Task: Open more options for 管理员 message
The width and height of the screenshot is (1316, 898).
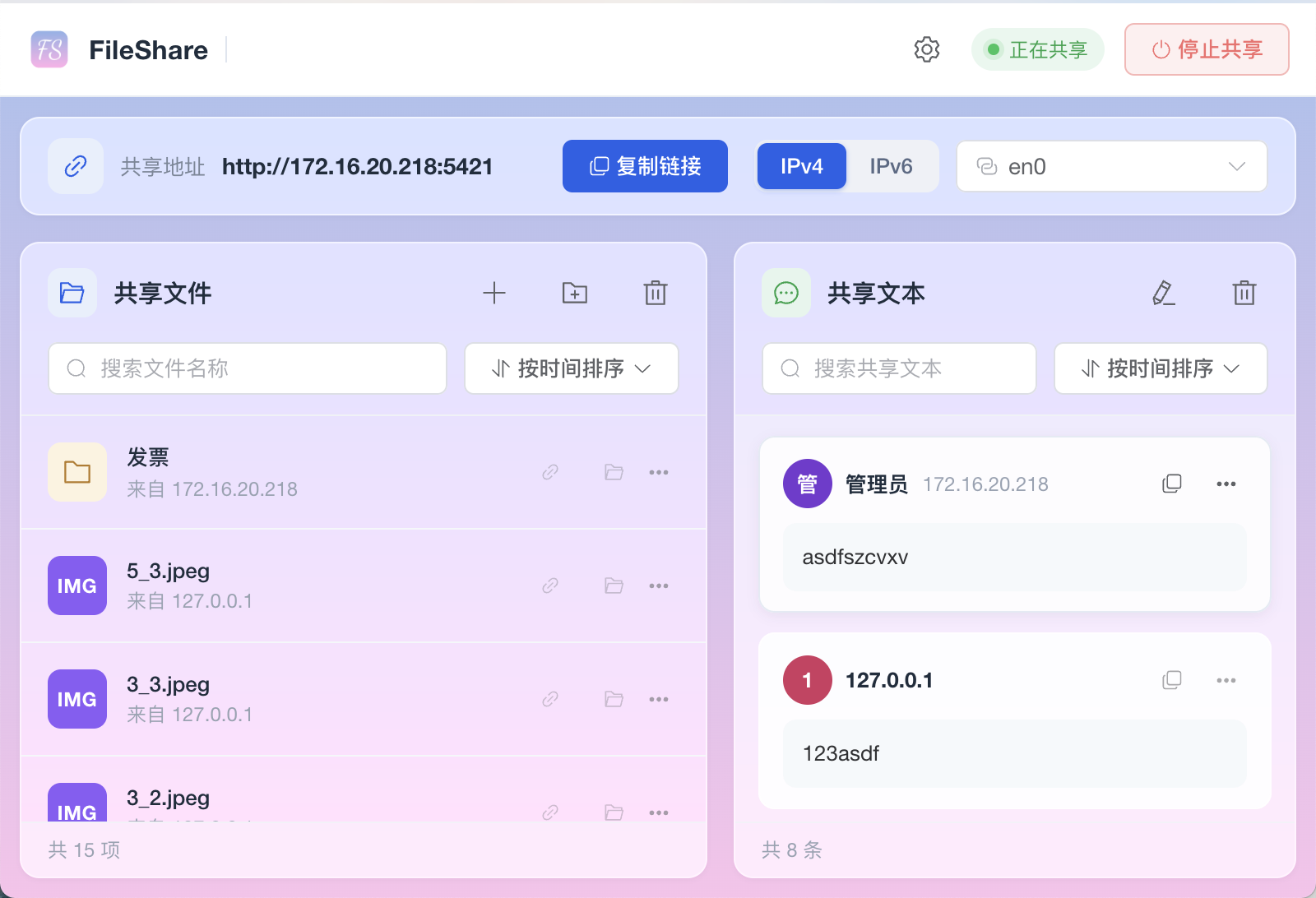Action: pyautogui.click(x=1226, y=484)
